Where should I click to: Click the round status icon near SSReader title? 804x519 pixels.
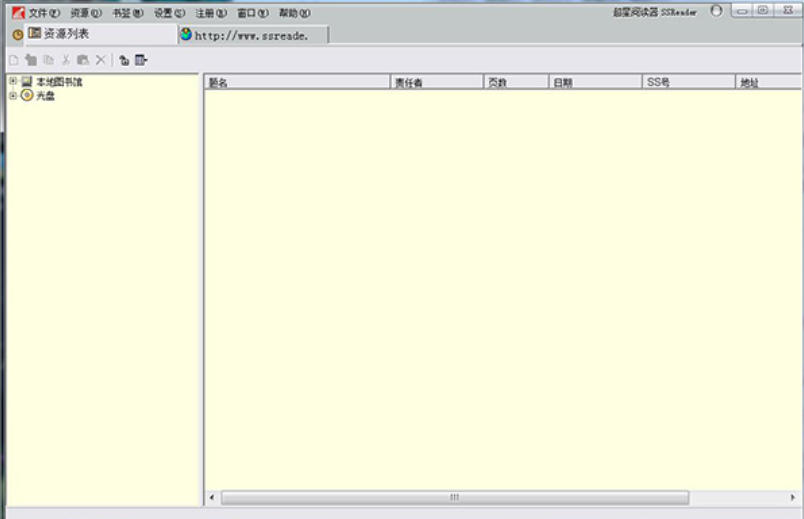point(716,11)
